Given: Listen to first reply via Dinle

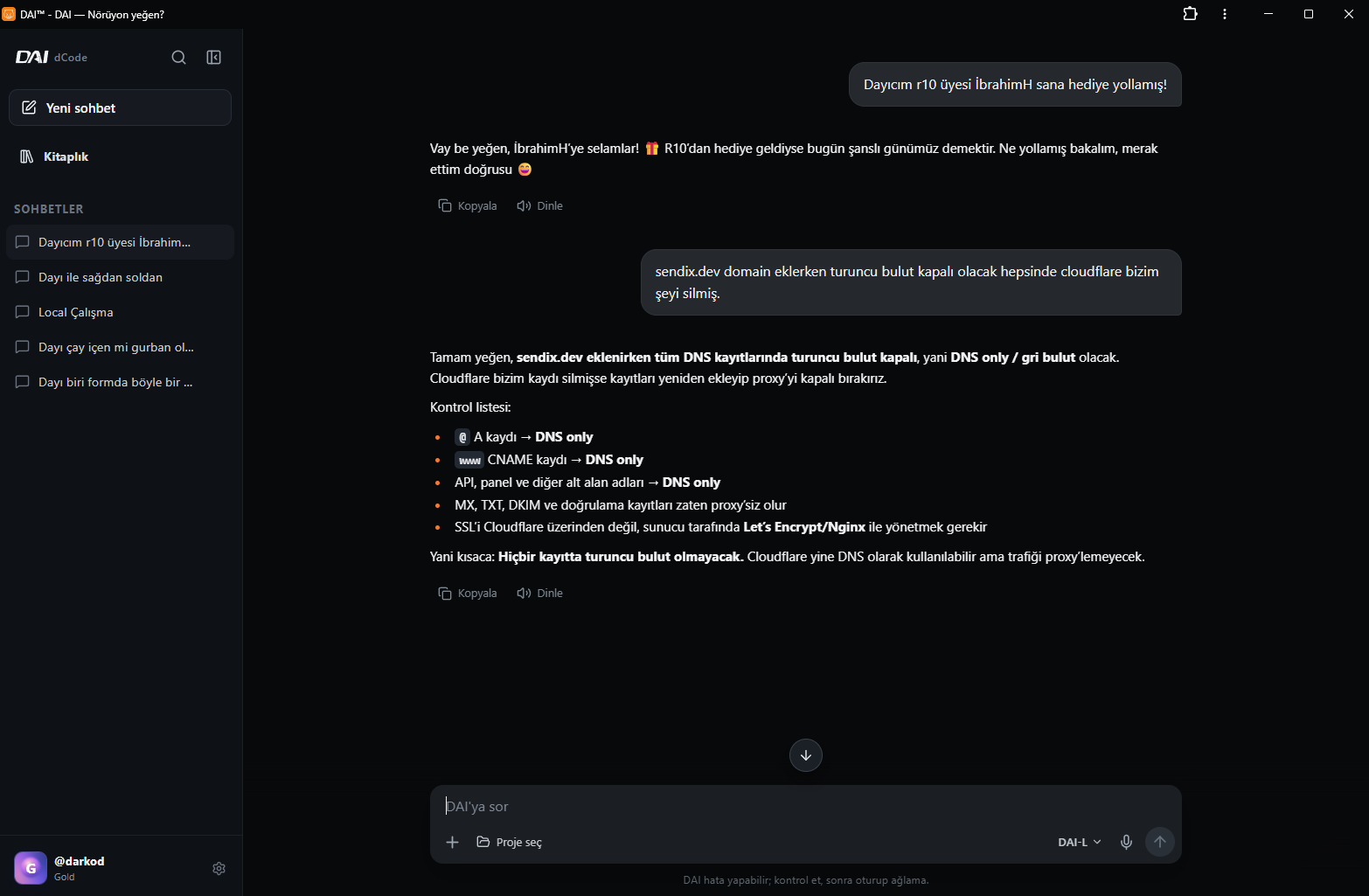Looking at the screenshot, I should 539,205.
